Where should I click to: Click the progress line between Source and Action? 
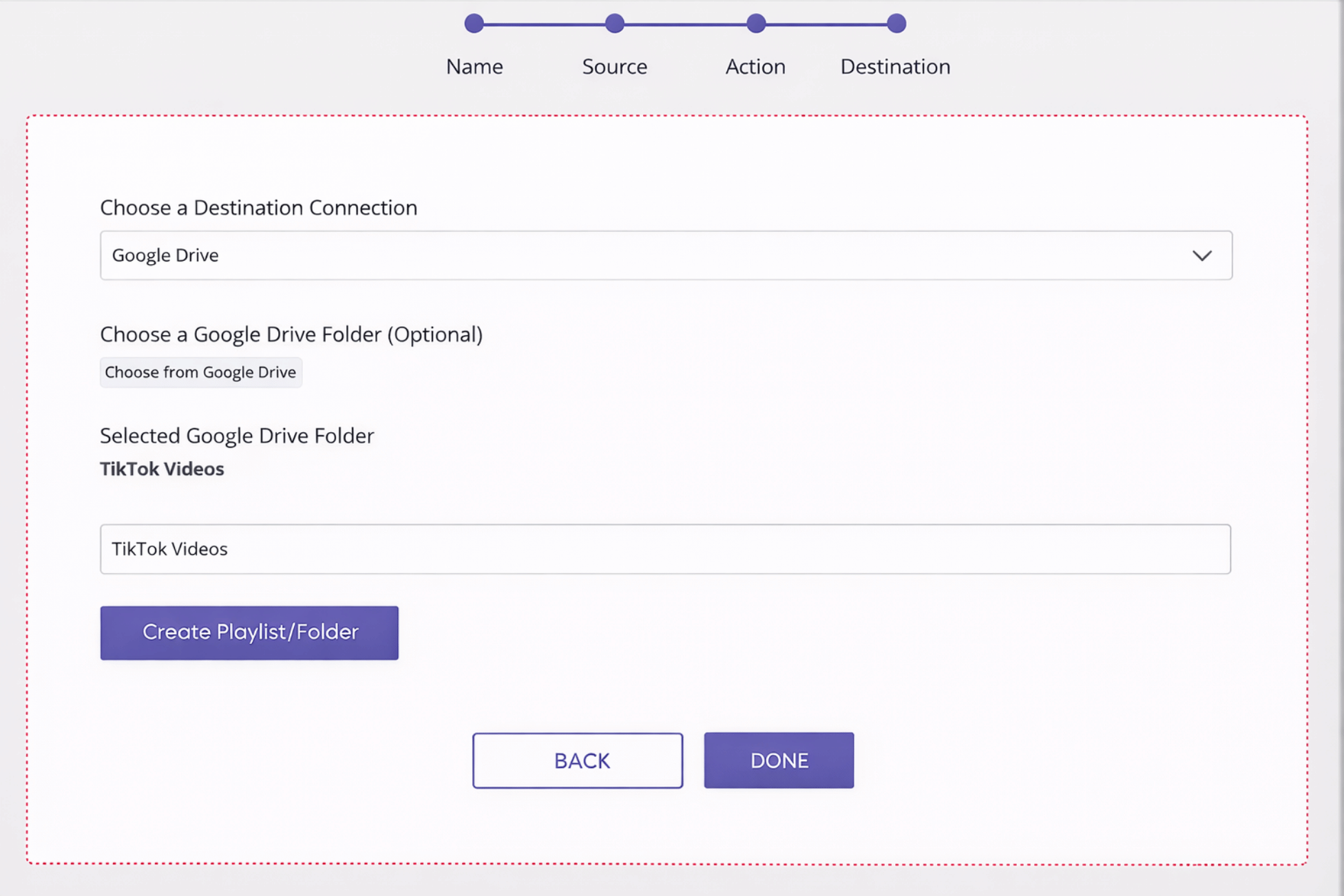click(x=685, y=24)
